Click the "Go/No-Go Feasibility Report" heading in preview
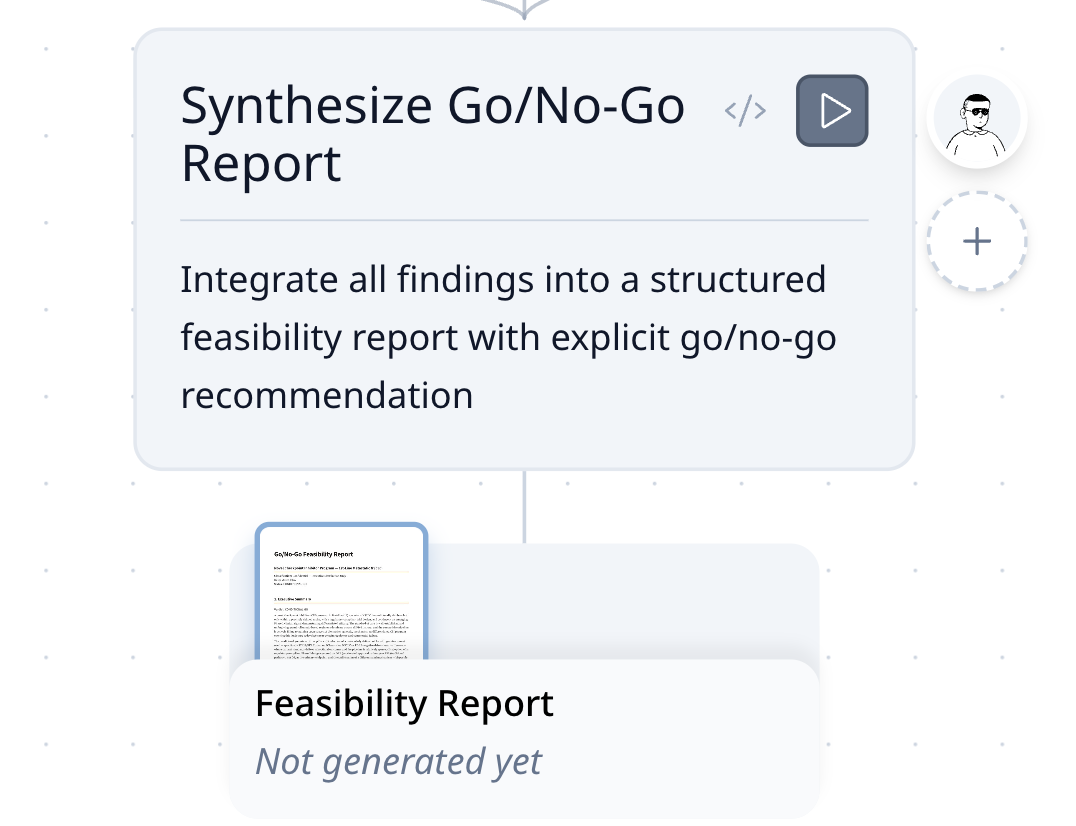Viewport: 1076px width, 826px height. tap(313, 554)
